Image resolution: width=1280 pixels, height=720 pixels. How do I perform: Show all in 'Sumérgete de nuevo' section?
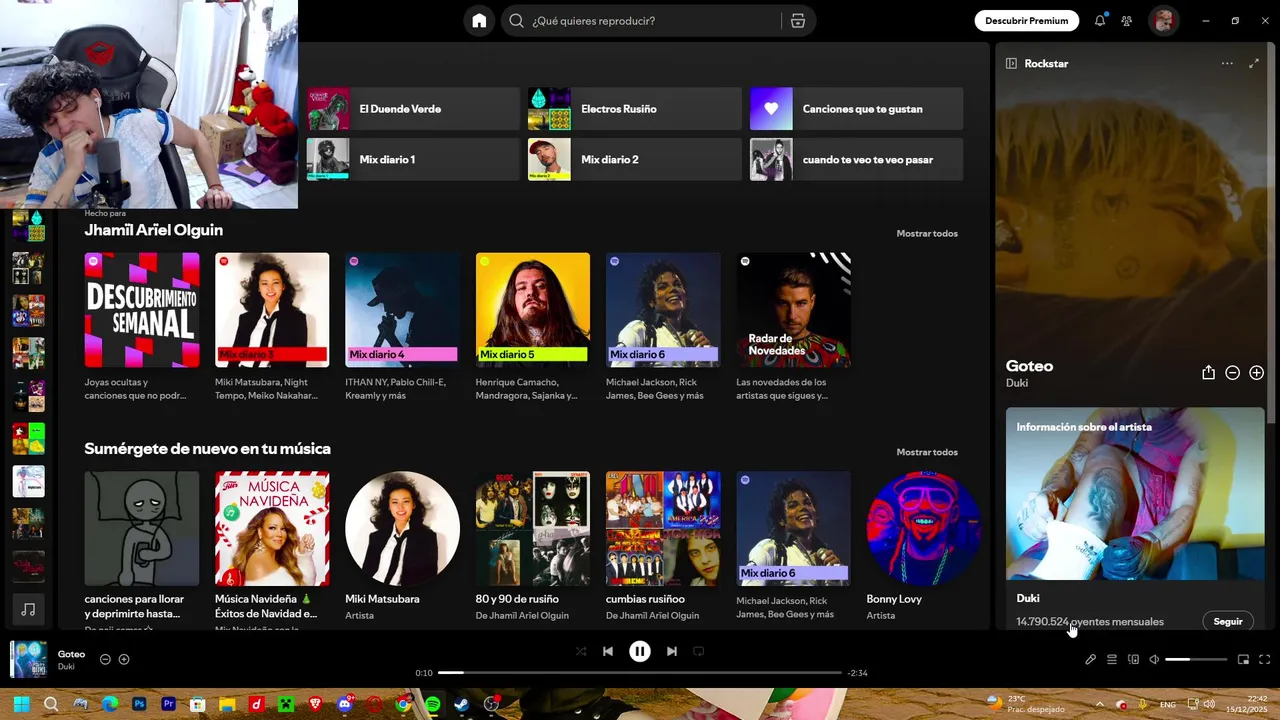click(927, 452)
